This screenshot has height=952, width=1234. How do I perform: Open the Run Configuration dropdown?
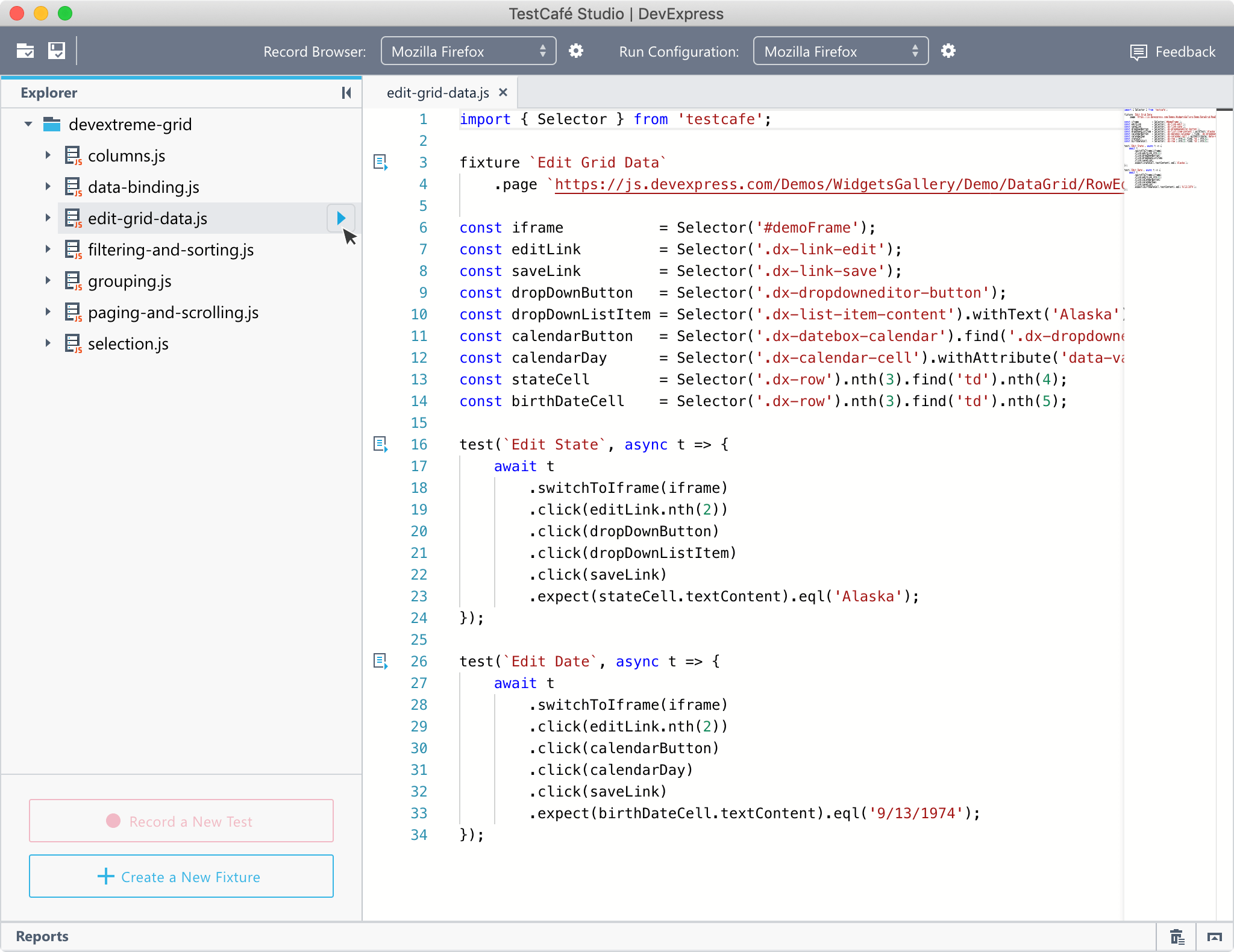[841, 51]
